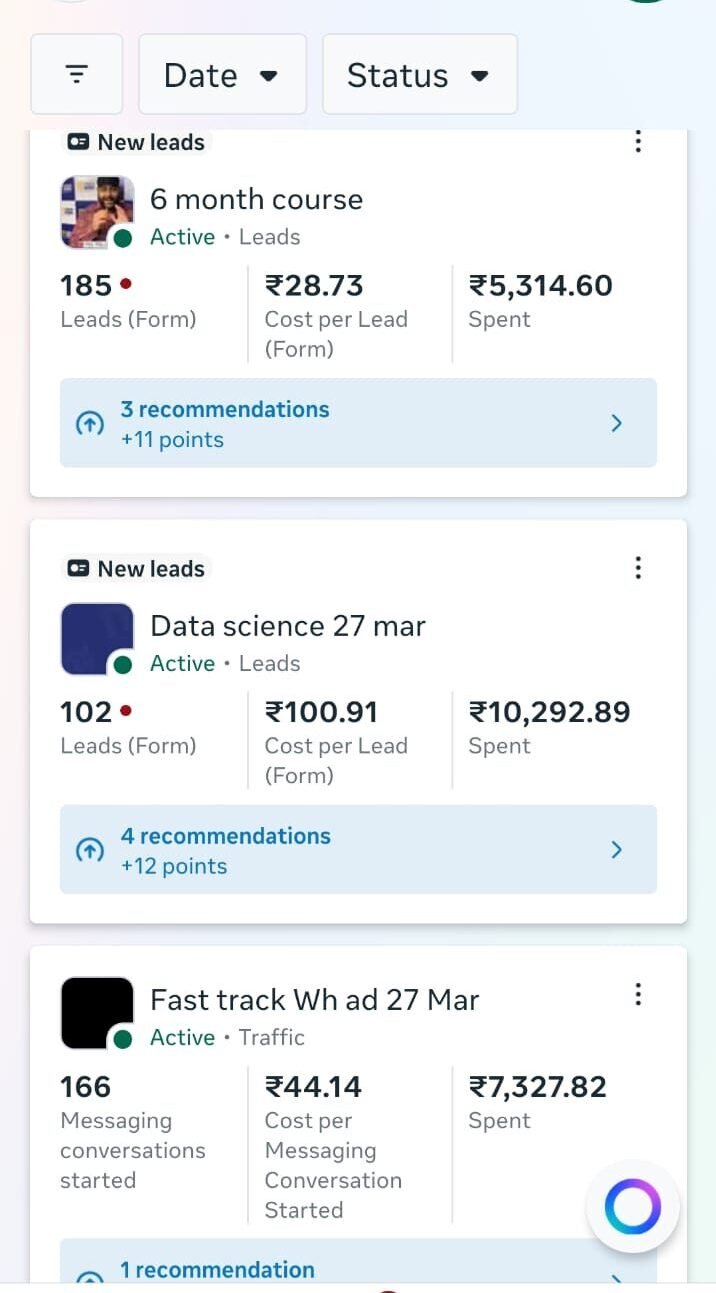
Task: Tap the Fast track Wh ad thumbnail
Action: (97, 1013)
